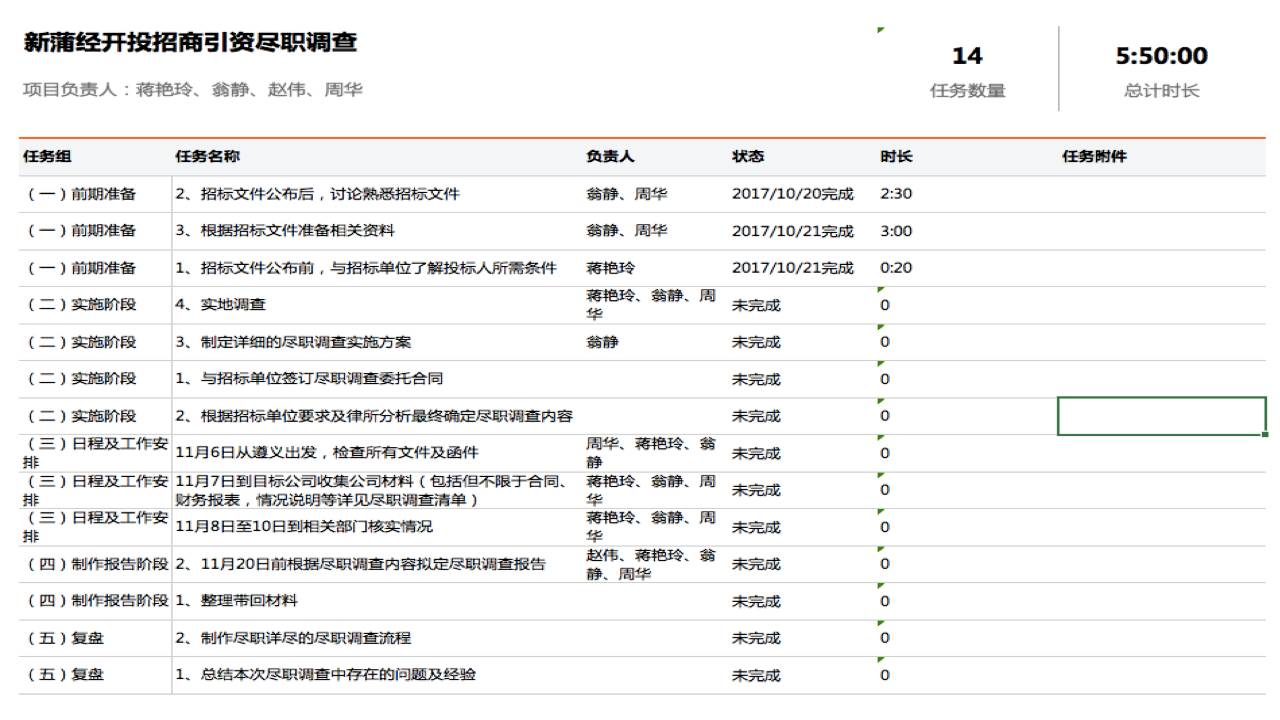This screenshot has width=1280, height=720.
Task: Click the 时长 column header
Action: pos(896,157)
